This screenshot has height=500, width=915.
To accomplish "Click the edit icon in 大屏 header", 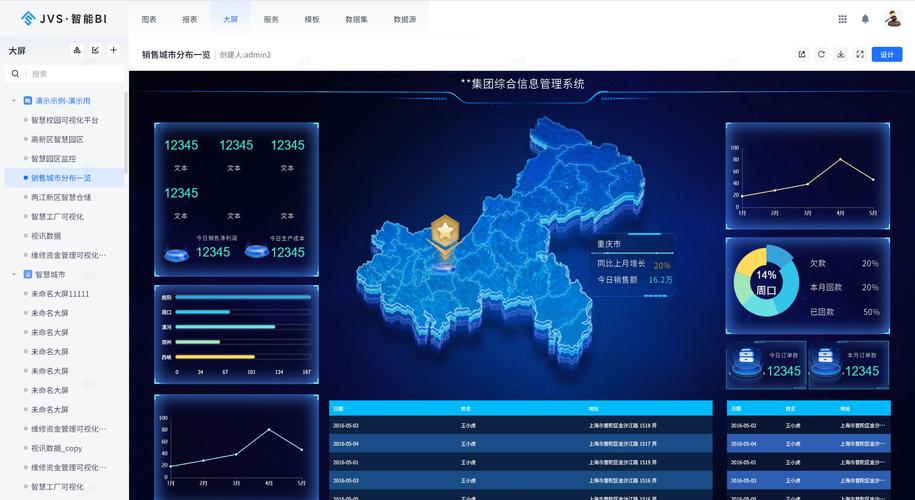I will click(96, 50).
